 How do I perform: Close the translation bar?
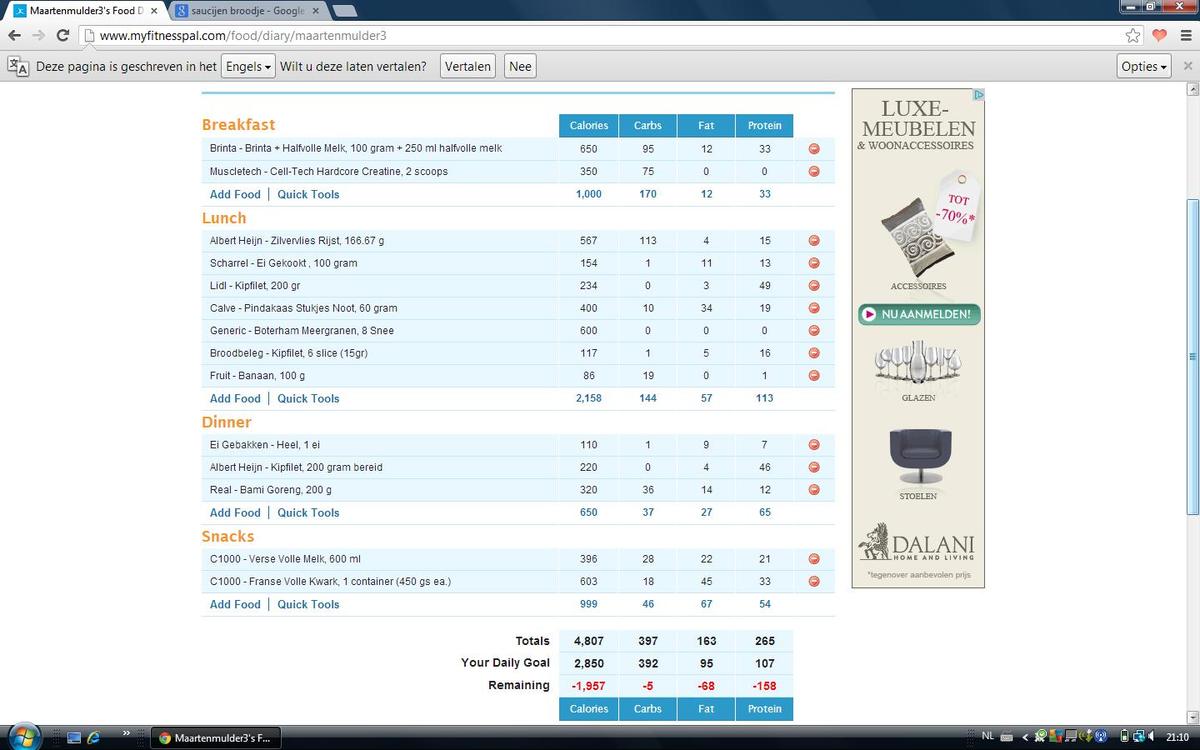1188,66
